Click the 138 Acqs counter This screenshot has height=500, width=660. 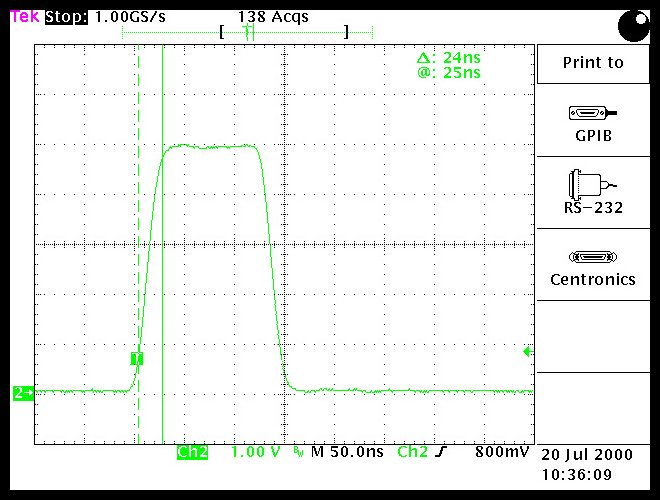click(273, 17)
